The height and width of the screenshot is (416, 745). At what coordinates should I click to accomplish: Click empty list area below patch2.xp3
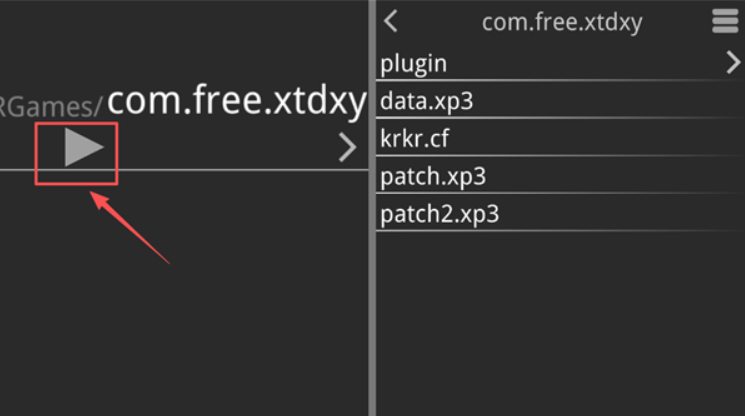click(560, 323)
